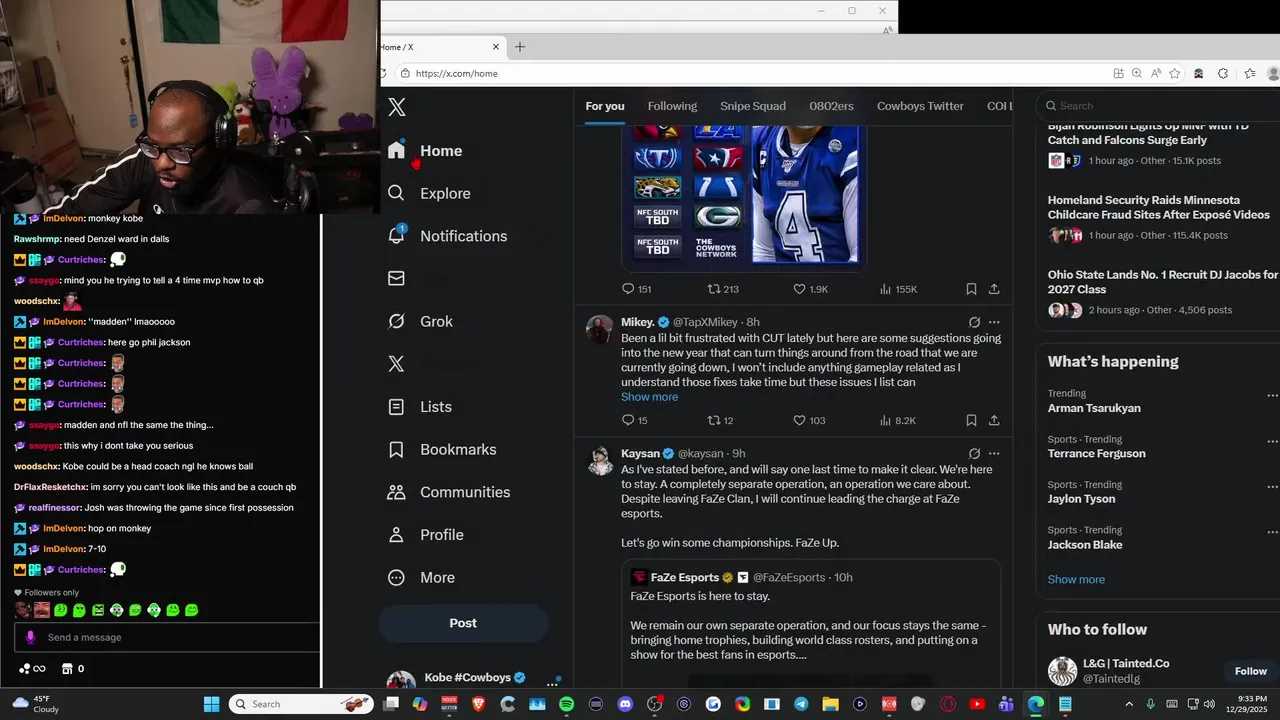Click the Read aloud icon in address bar
The image size is (1280, 720).
pos(1155,73)
